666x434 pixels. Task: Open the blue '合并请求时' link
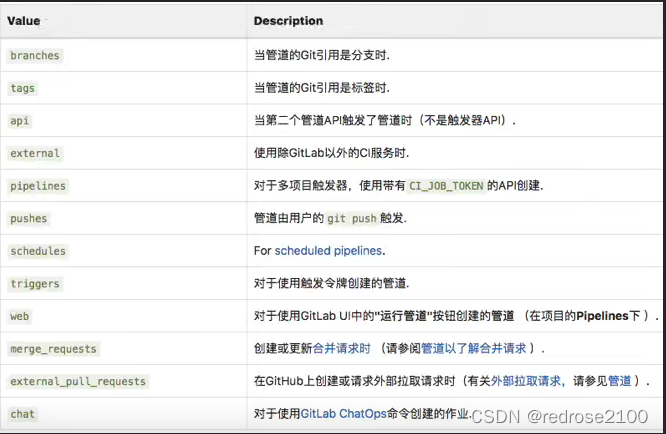[341, 348]
